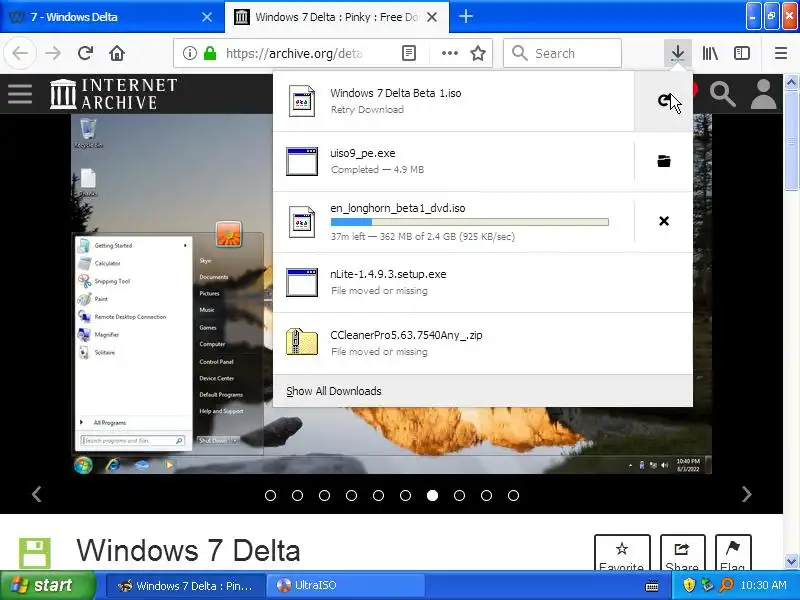
Task: Toggle the sidebar view icon
Action: tap(742, 53)
